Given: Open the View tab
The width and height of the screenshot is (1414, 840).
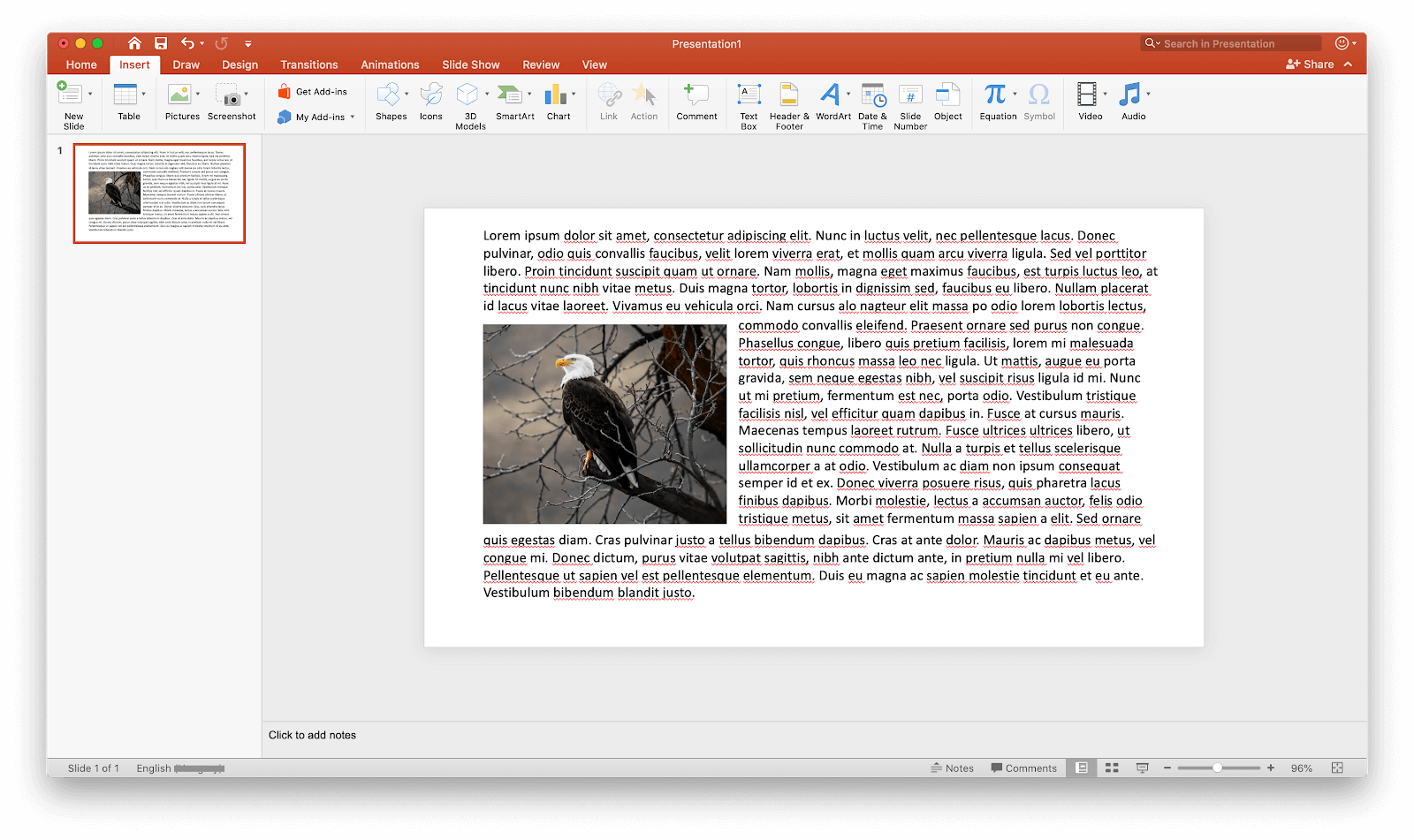Looking at the screenshot, I should pyautogui.click(x=595, y=64).
